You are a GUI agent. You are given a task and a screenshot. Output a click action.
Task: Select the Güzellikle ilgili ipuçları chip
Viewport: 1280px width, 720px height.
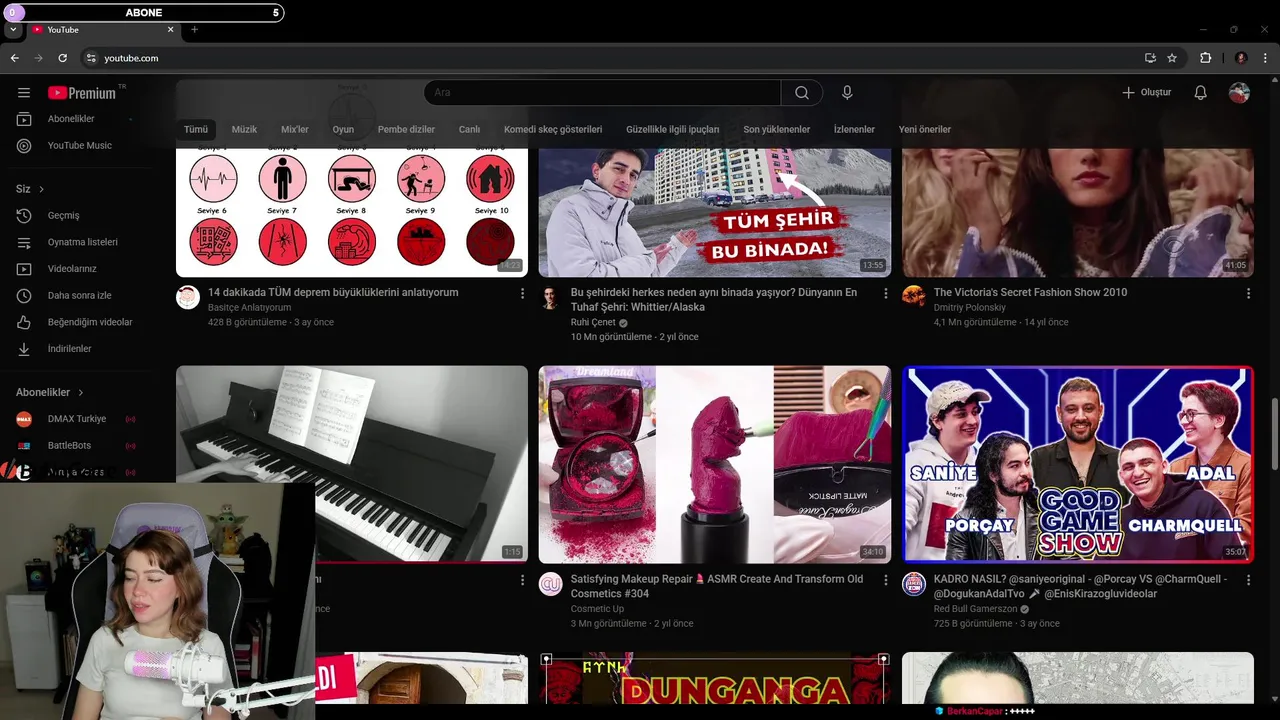(672, 130)
